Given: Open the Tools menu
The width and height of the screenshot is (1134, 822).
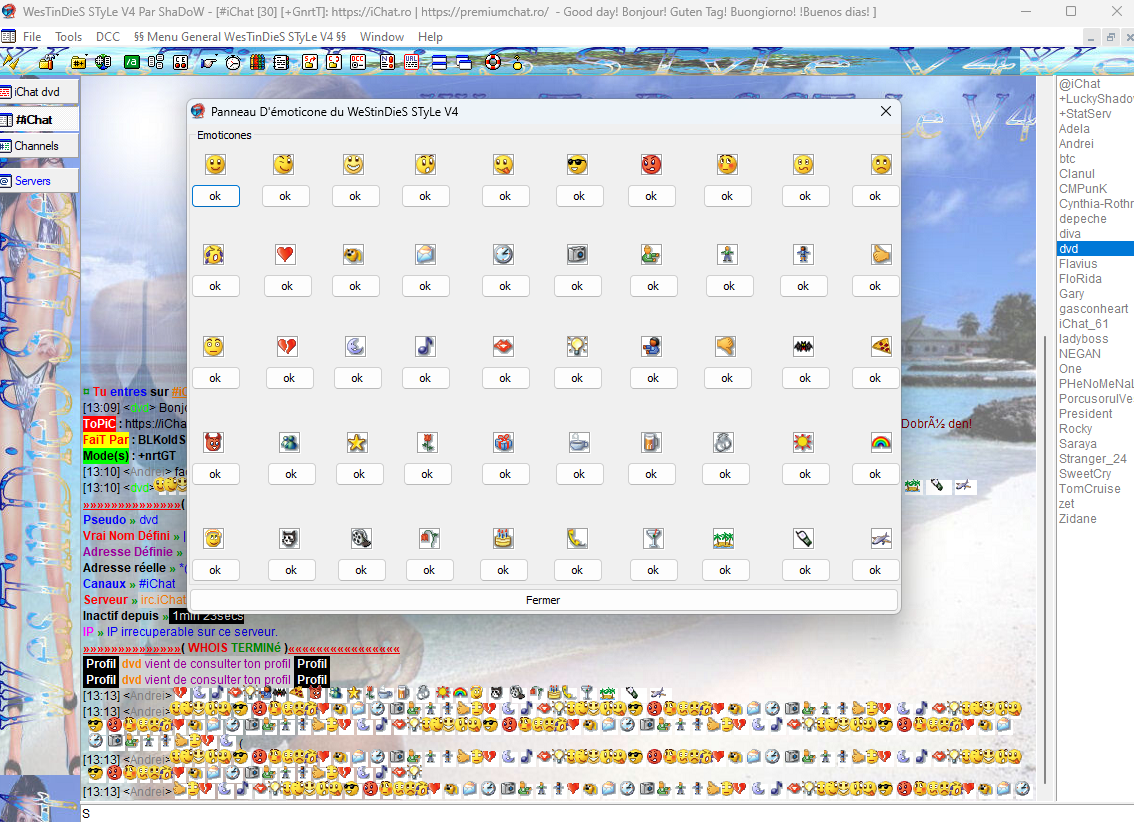Looking at the screenshot, I should tap(69, 37).
